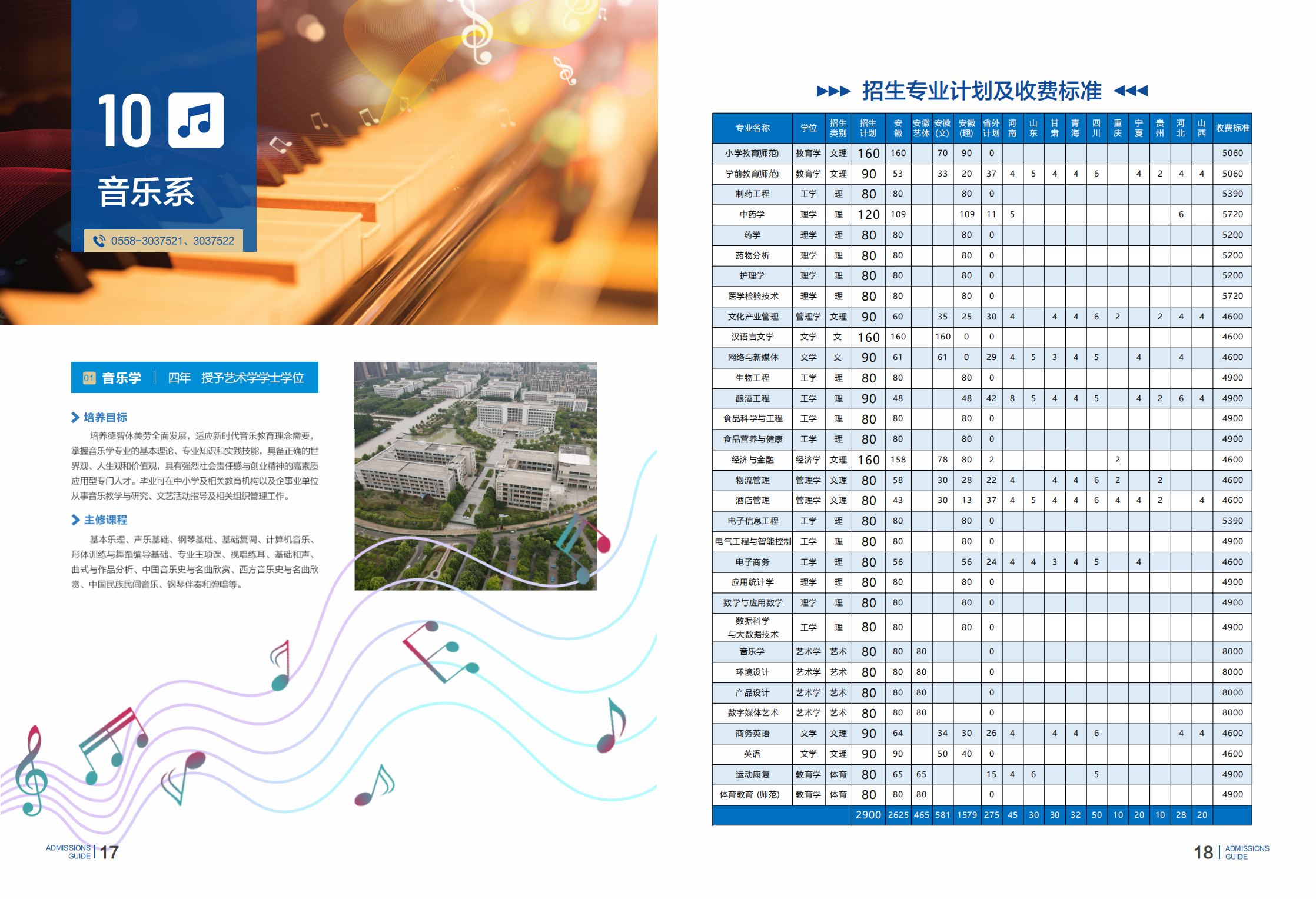Click the 酒店管理 row name
Image resolution: width=1316 pixels, height=899 pixels.
[x=752, y=500]
